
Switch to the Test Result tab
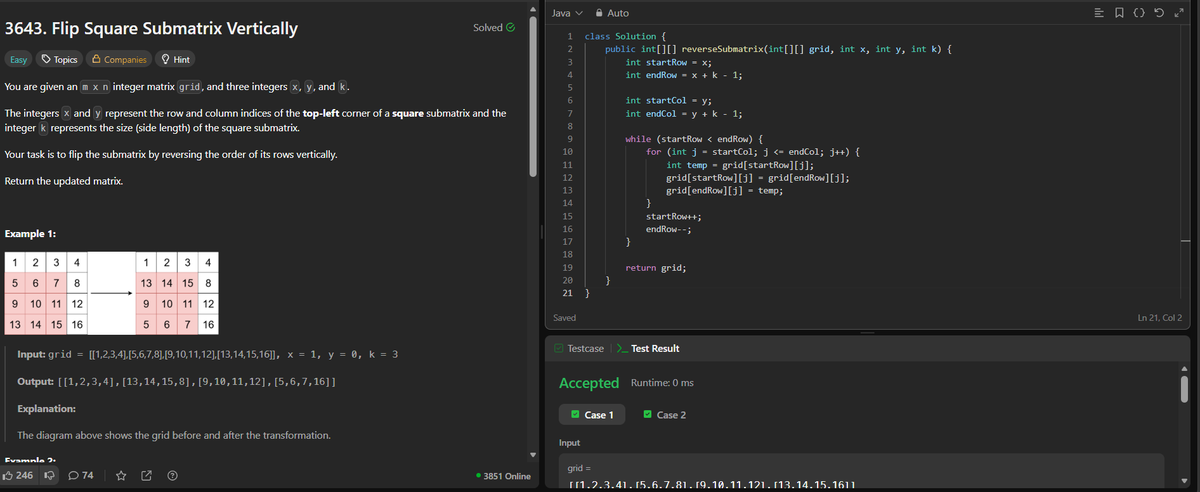647,348
